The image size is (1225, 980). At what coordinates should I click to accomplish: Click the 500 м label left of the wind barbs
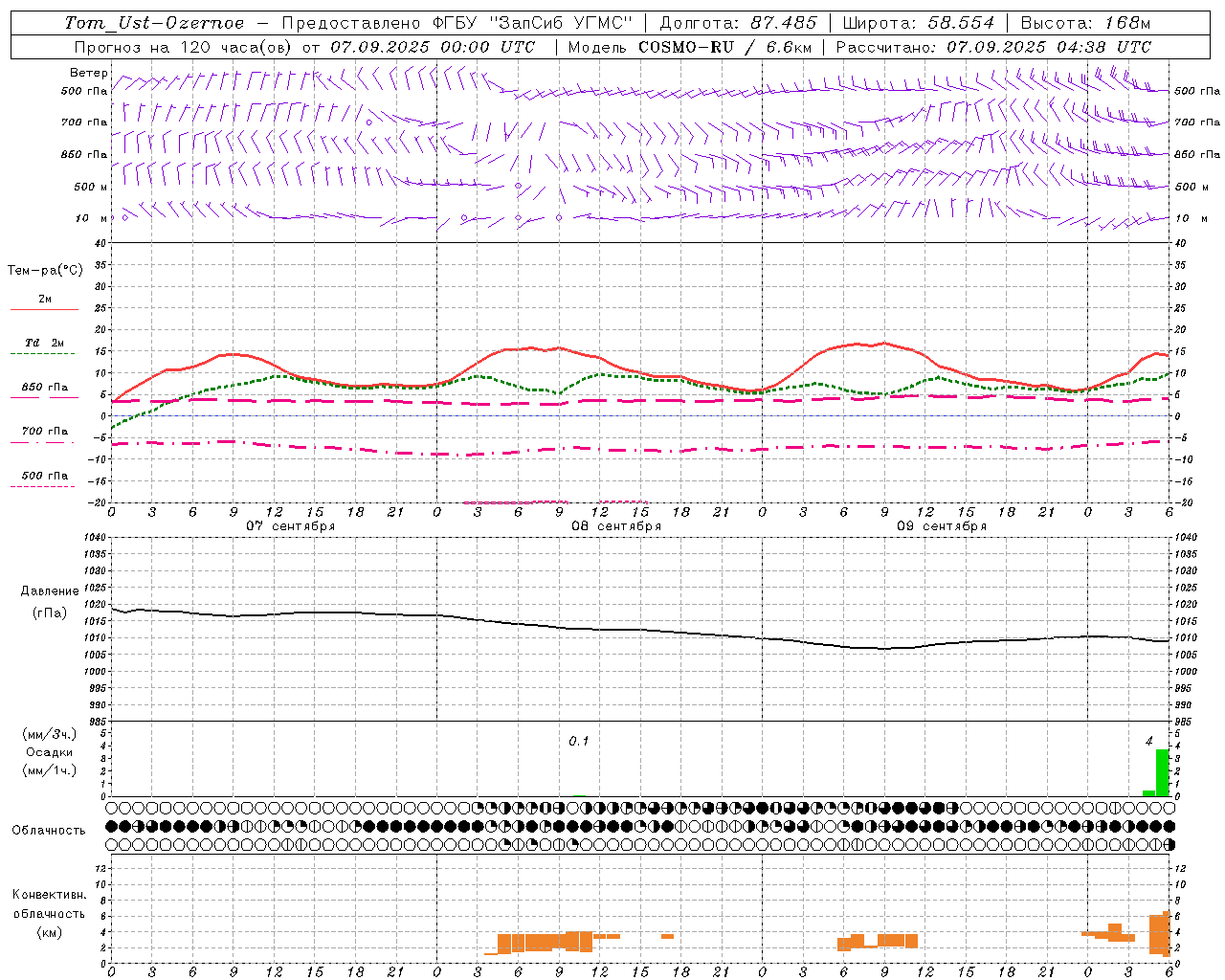tap(91, 187)
